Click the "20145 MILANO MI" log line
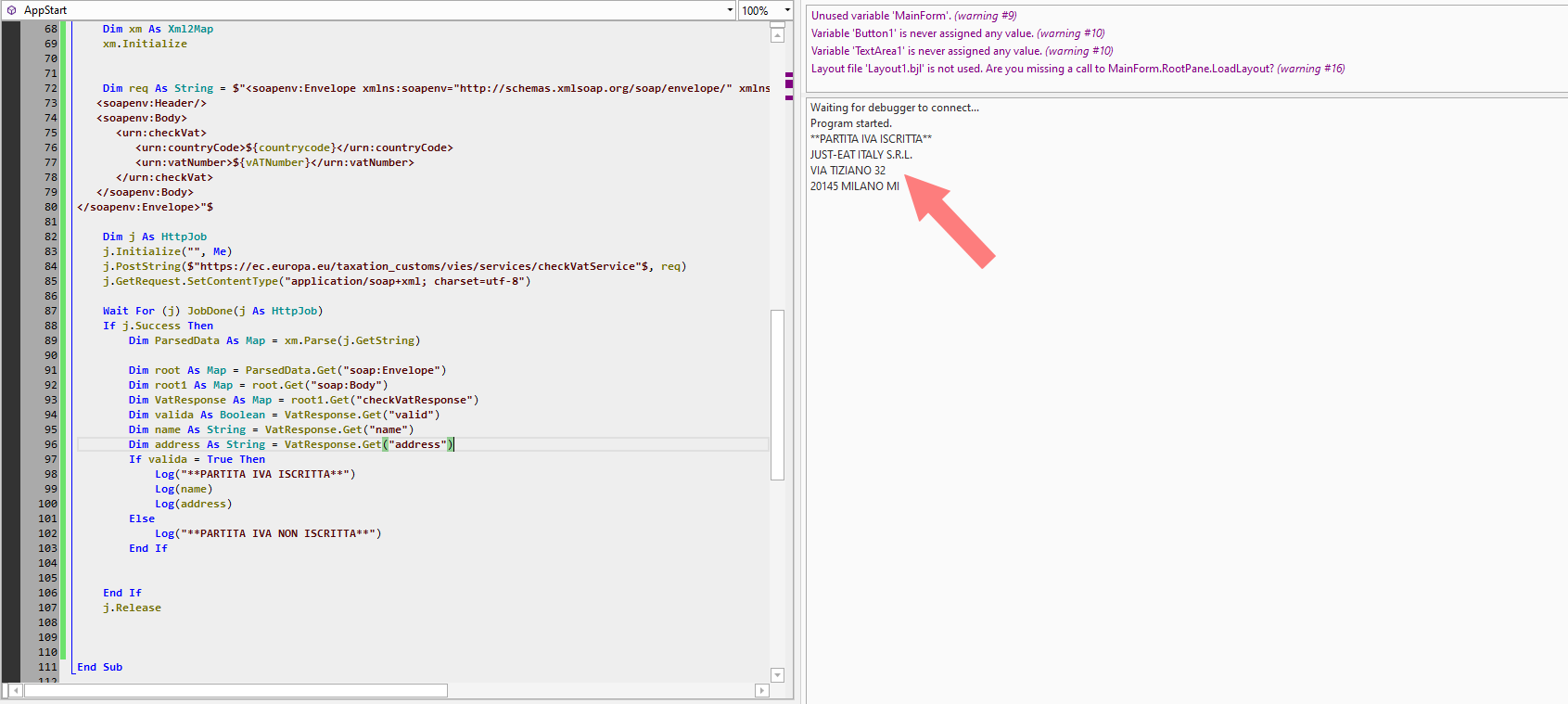The image size is (1568, 704). click(x=855, y=186)
